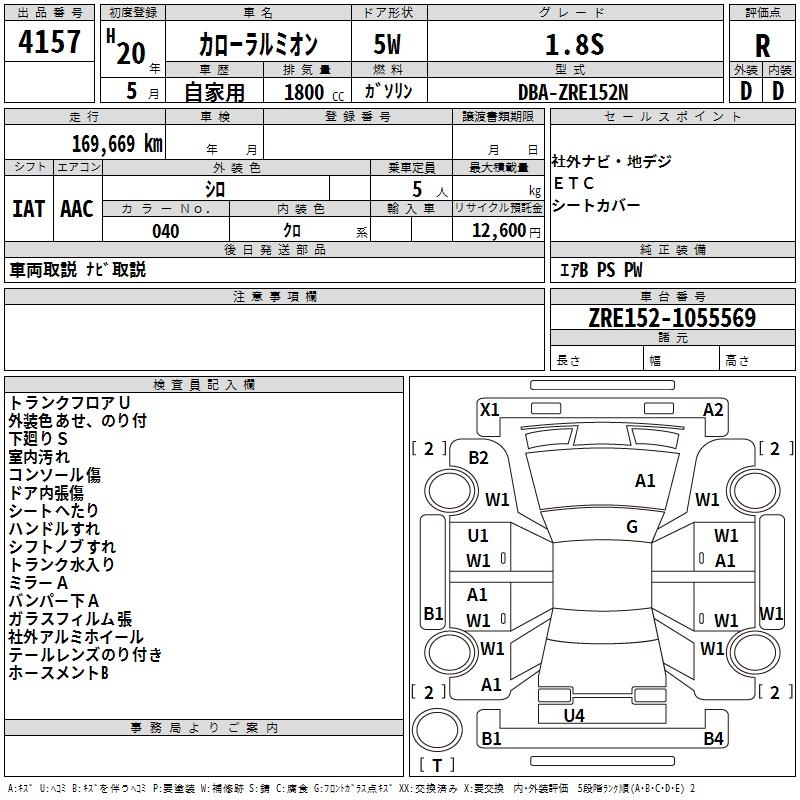The width and height of the screenshot is (800, 800).
Task: Click inspector note 下廻りS
Action: [x=38, y=439]
